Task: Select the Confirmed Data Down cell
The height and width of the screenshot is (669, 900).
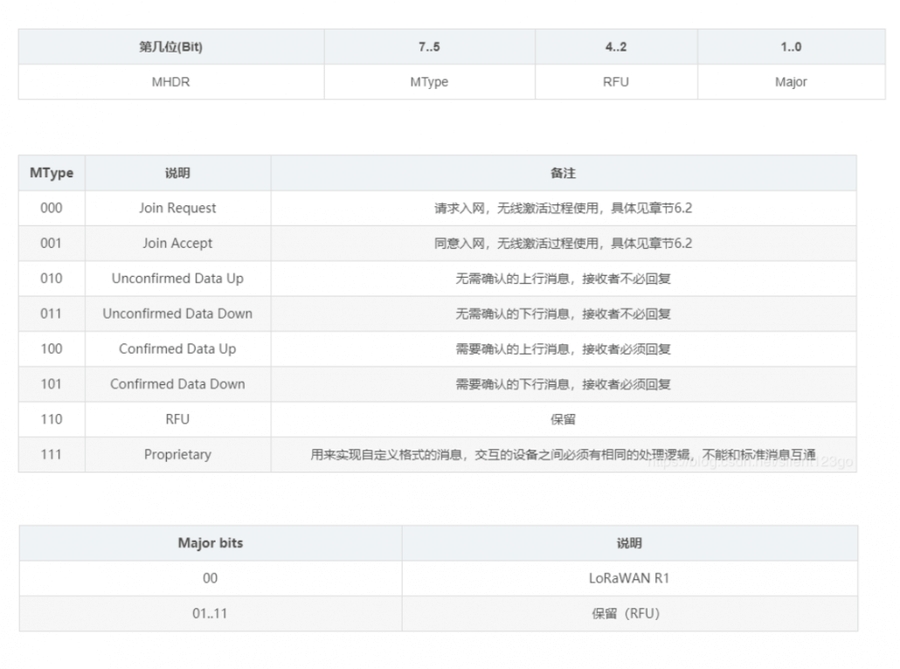Action: tap(177, 384)
